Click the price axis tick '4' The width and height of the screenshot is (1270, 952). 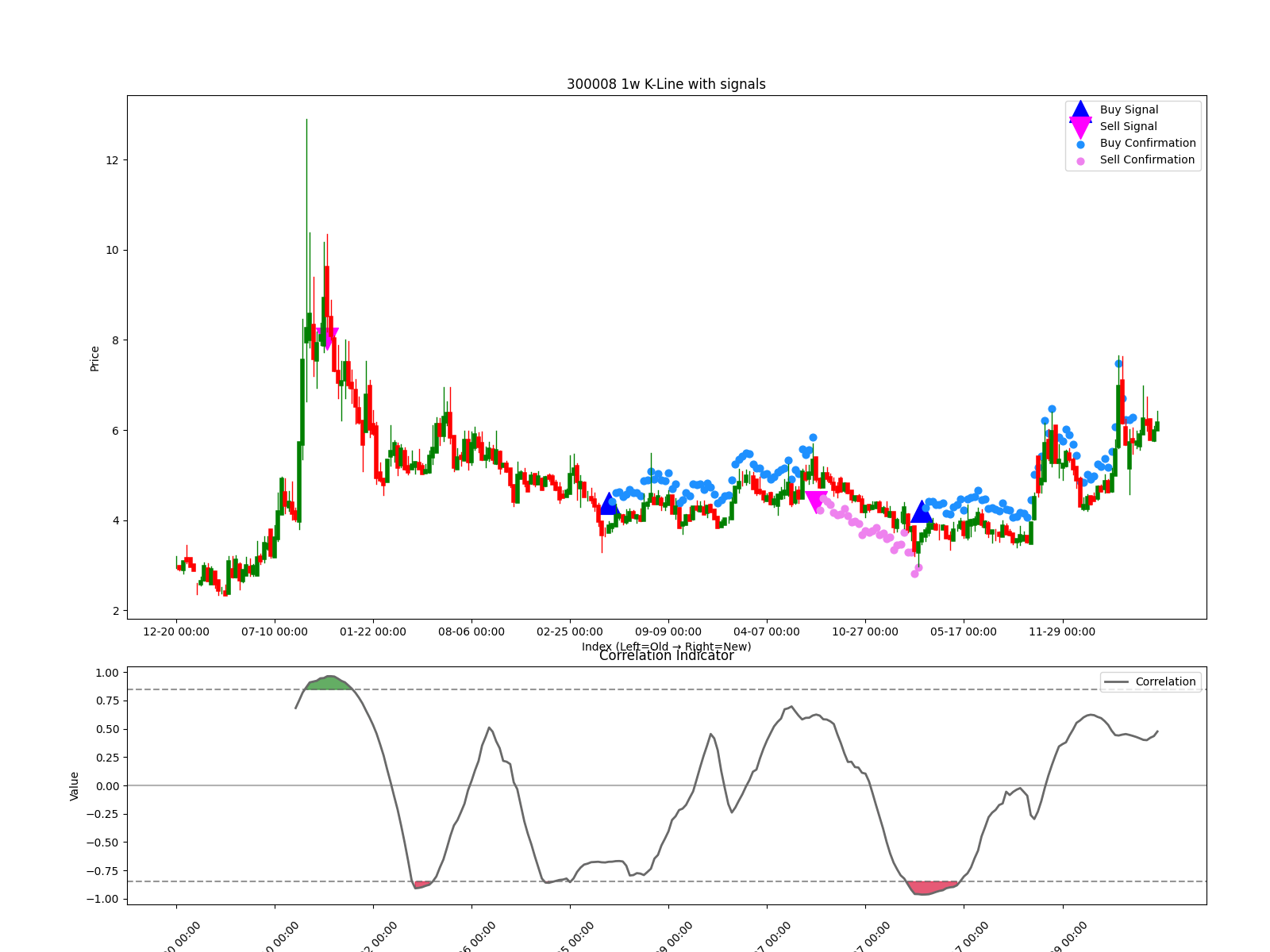(115, 521)
